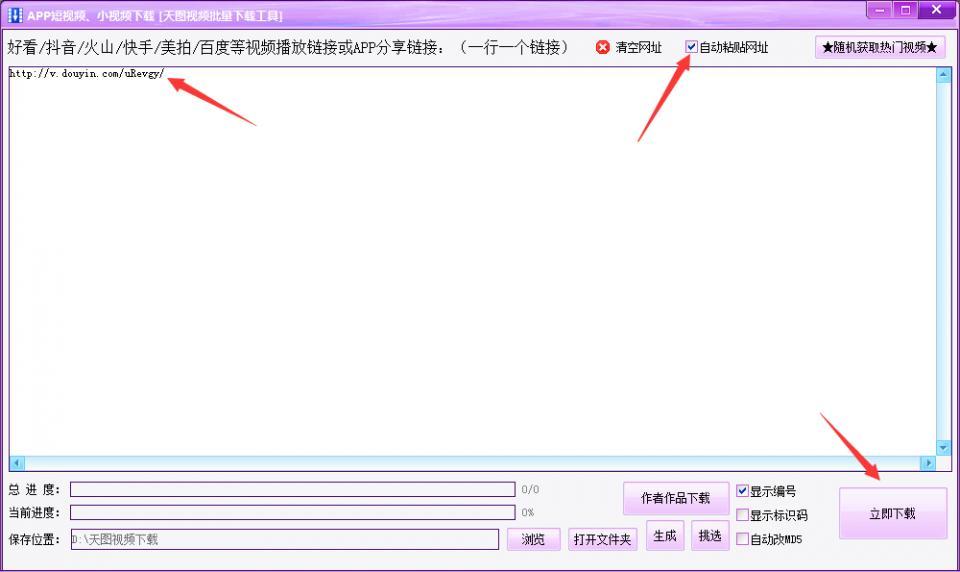The width and height of the screenshot is (960, 572).
Task: Click the 浏览 browse button
Action: [533, 540]
